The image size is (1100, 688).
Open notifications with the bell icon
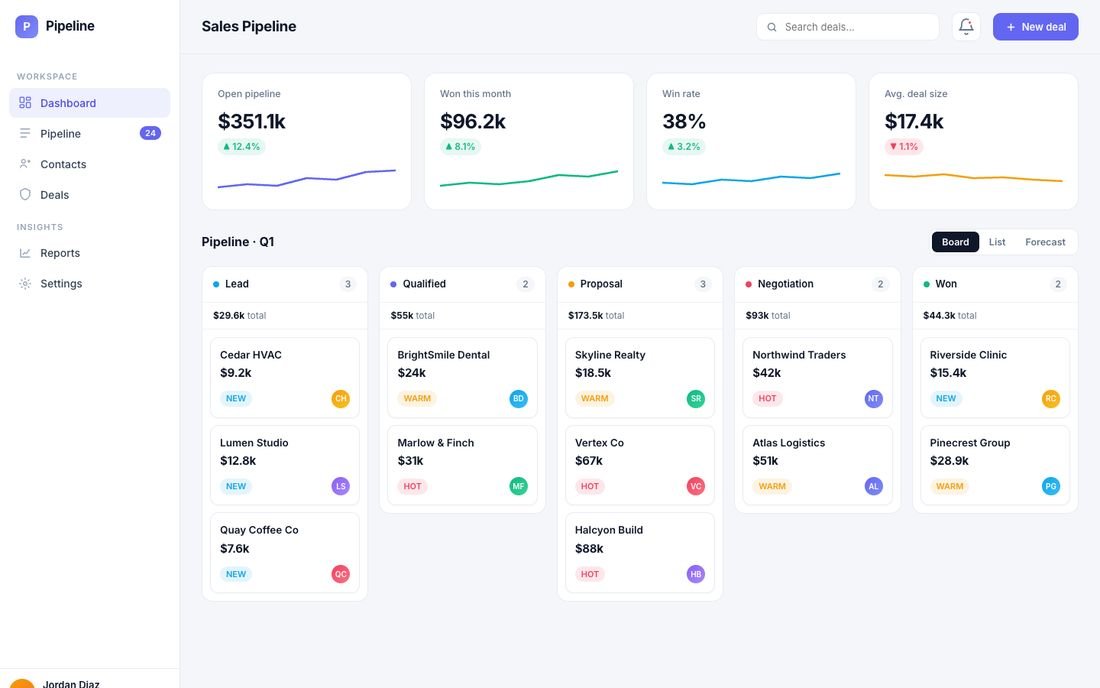tap(966, 27)
